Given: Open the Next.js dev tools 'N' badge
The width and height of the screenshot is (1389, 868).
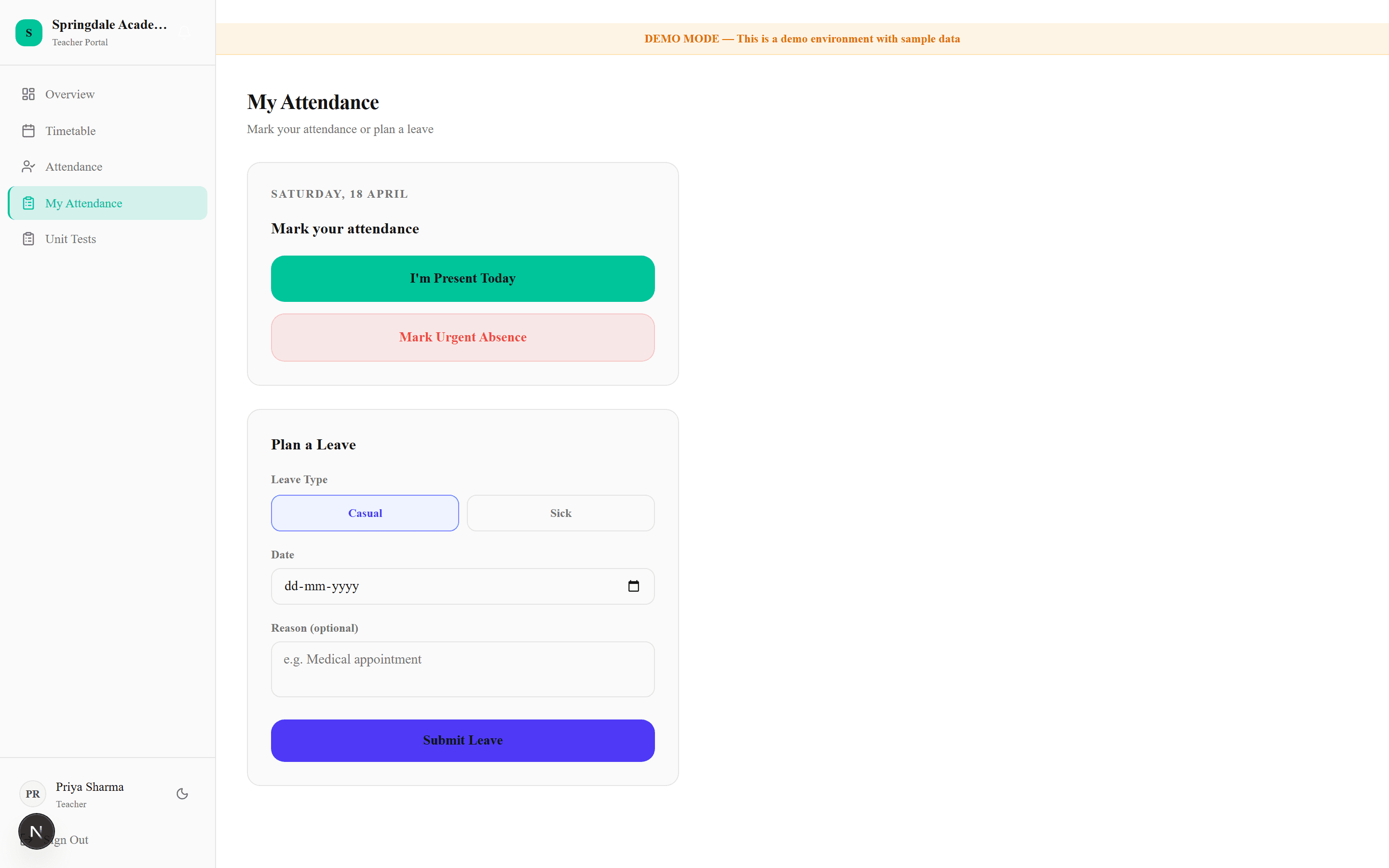Looking at the screenshot, I should click(x=36, y=831).
